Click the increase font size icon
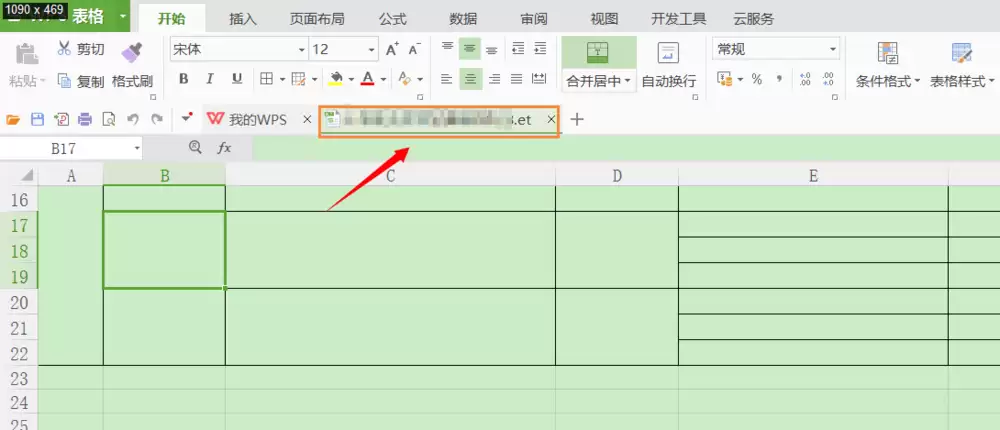 coord(392,49)
